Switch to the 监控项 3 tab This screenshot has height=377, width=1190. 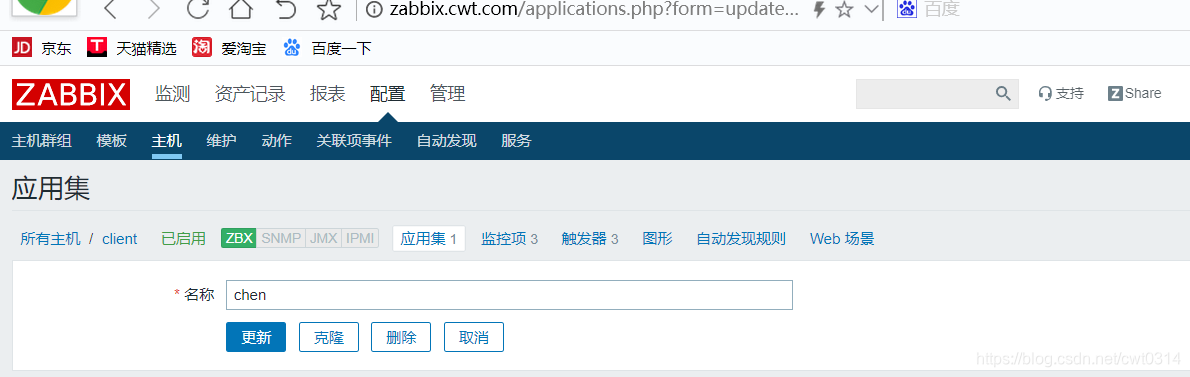pyautogui.click(x=509, y=239)
